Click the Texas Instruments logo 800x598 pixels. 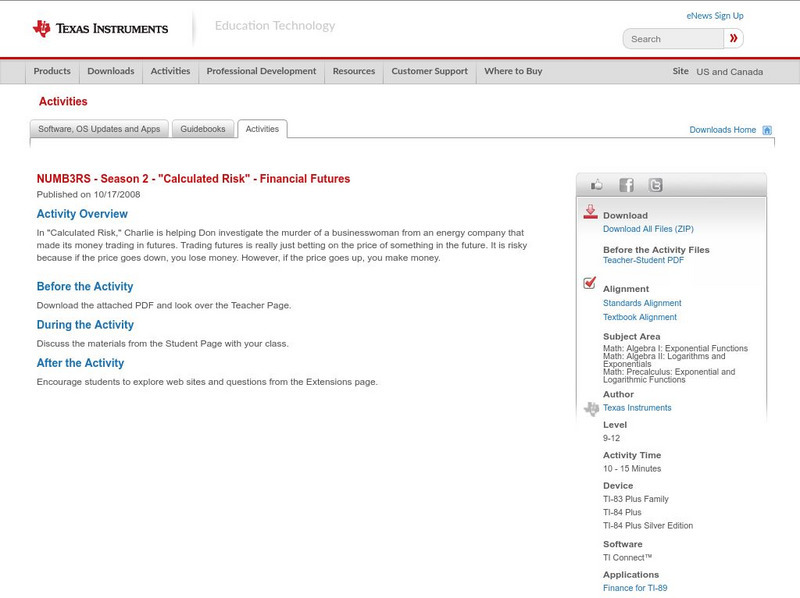coord(100,29)
